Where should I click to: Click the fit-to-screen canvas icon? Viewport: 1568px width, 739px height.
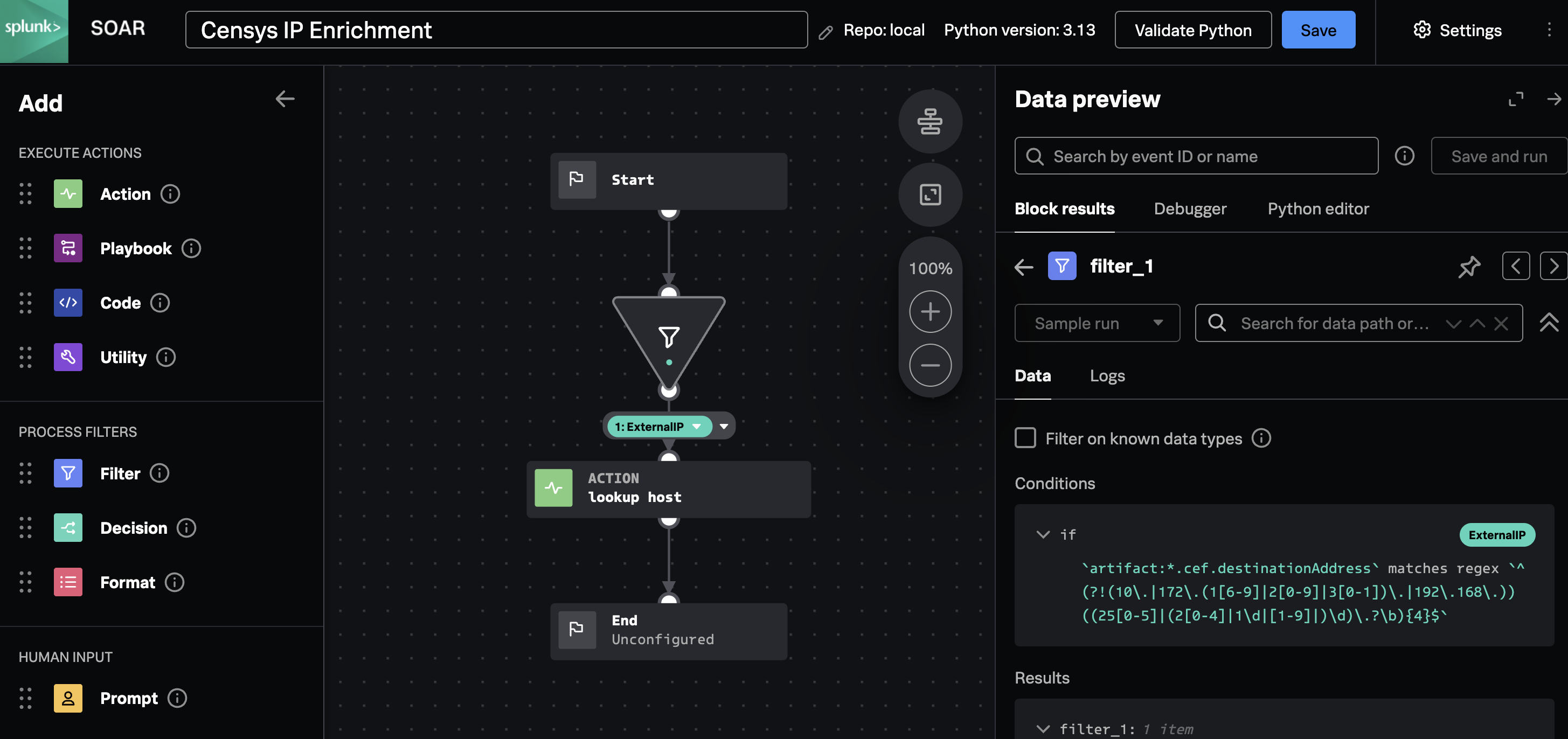pos(929,194)
